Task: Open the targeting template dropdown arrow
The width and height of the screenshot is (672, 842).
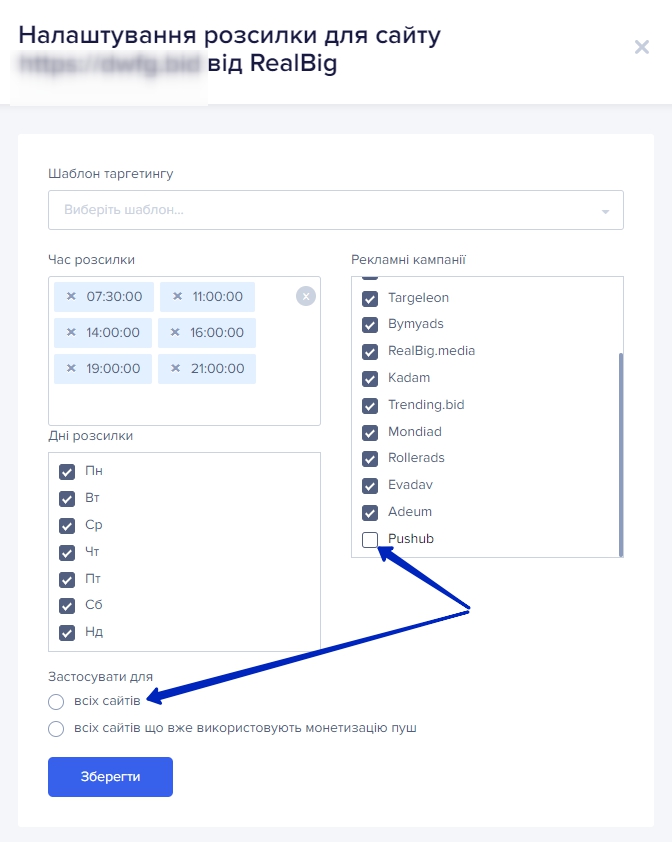Action: (605, 211)
